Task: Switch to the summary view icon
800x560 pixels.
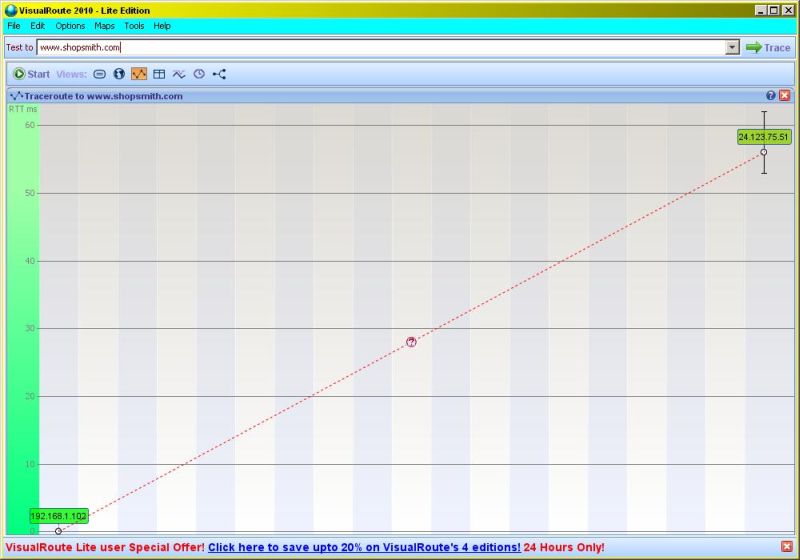Action: 99,74
